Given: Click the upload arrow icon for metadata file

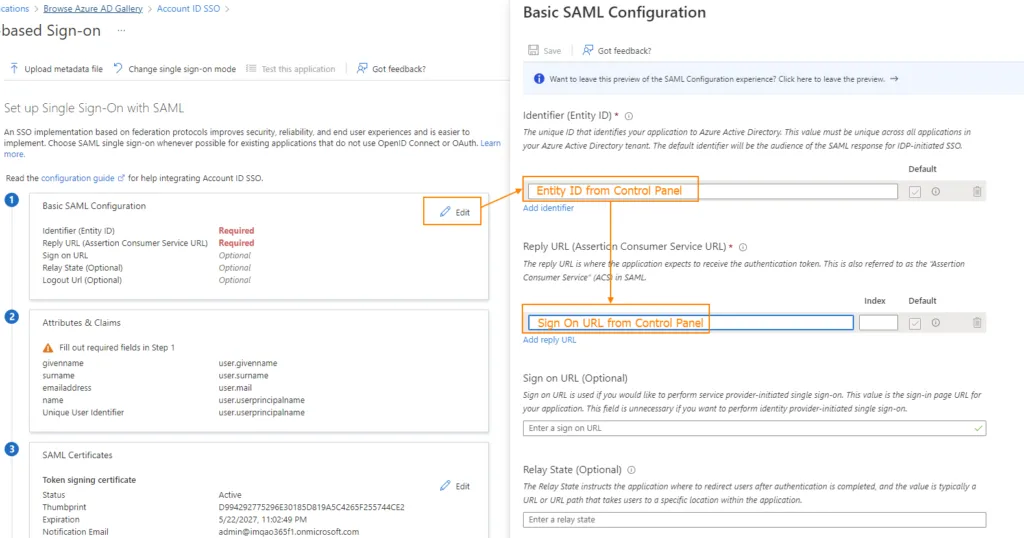Looking at the screenshot, I should tap(14, 68).
